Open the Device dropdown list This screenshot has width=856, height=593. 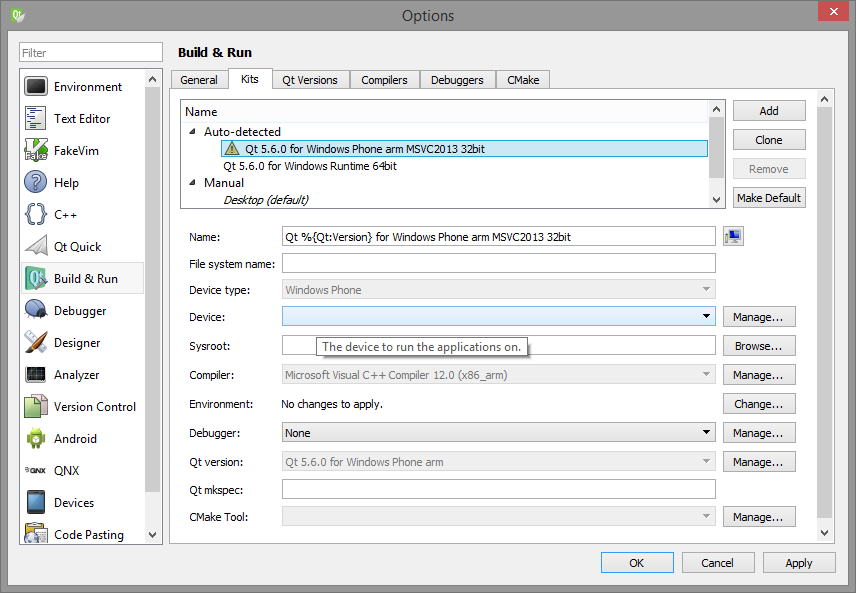[x=498, y=317]
